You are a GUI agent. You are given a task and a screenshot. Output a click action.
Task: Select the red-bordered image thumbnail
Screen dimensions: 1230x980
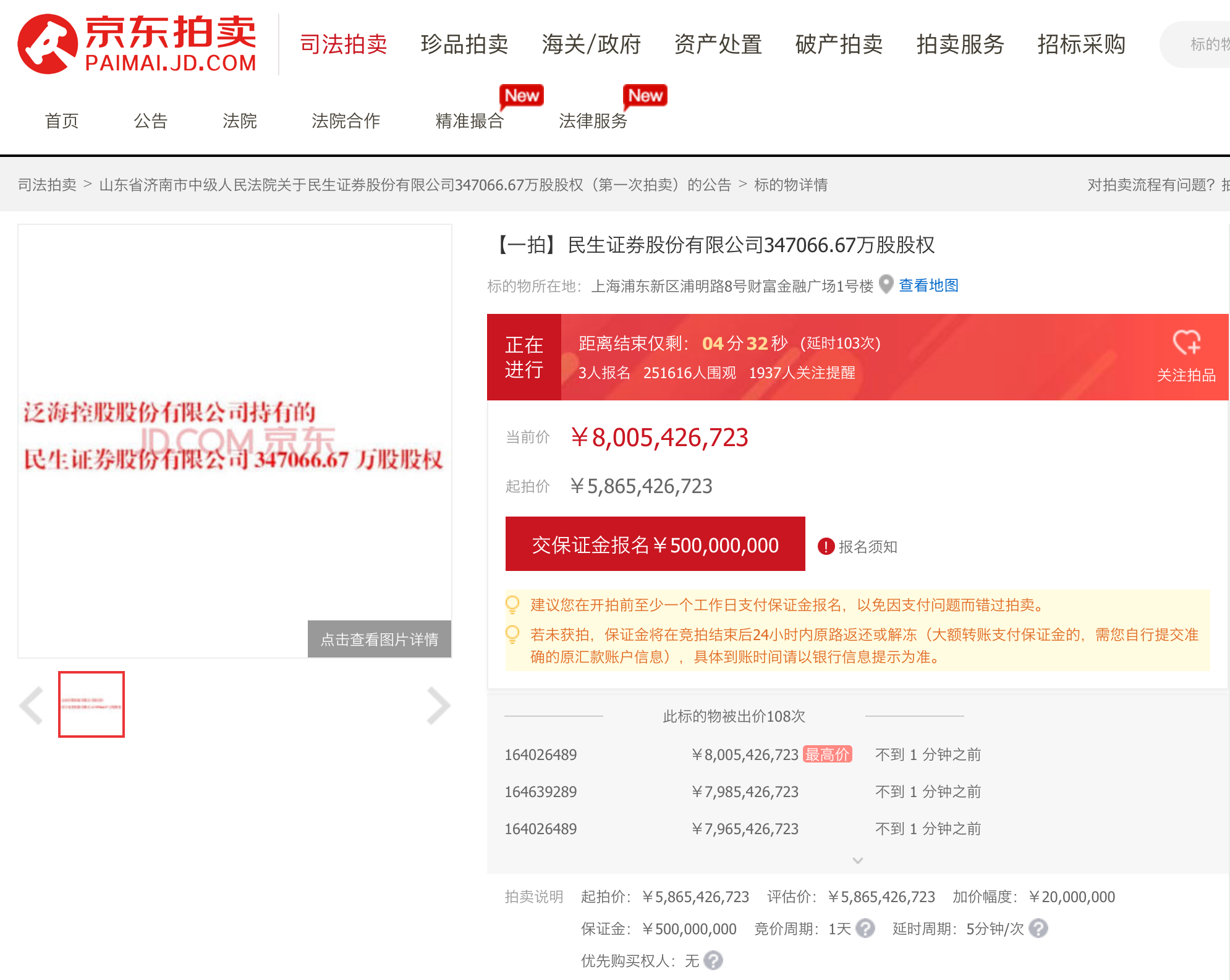(91, 704)
